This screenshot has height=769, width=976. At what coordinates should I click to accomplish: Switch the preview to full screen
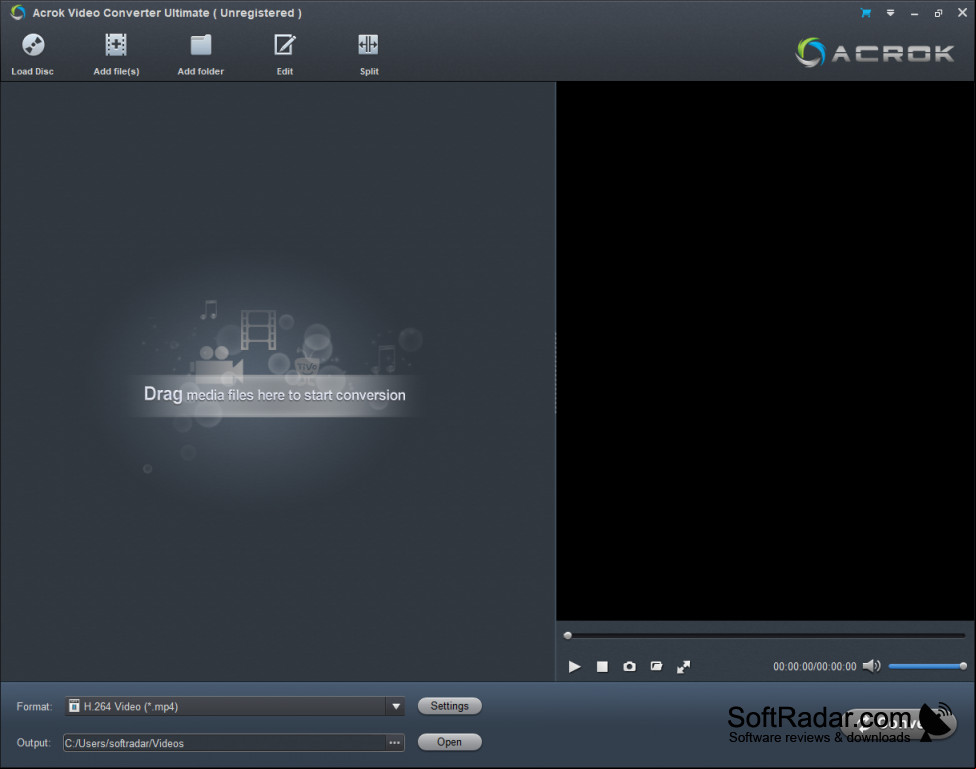pos(683,667)
